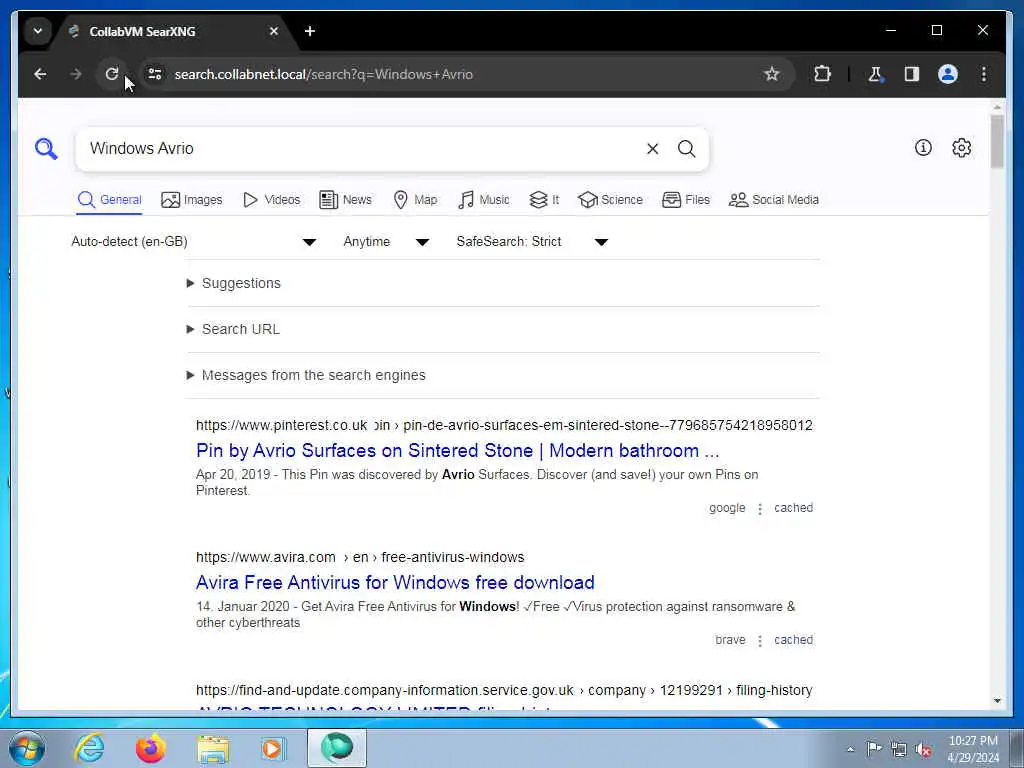This screenshot has width=1024, height=768.
Task: Open the Windows Start menu
Action: pyautogui.click(x=27, y=748)
